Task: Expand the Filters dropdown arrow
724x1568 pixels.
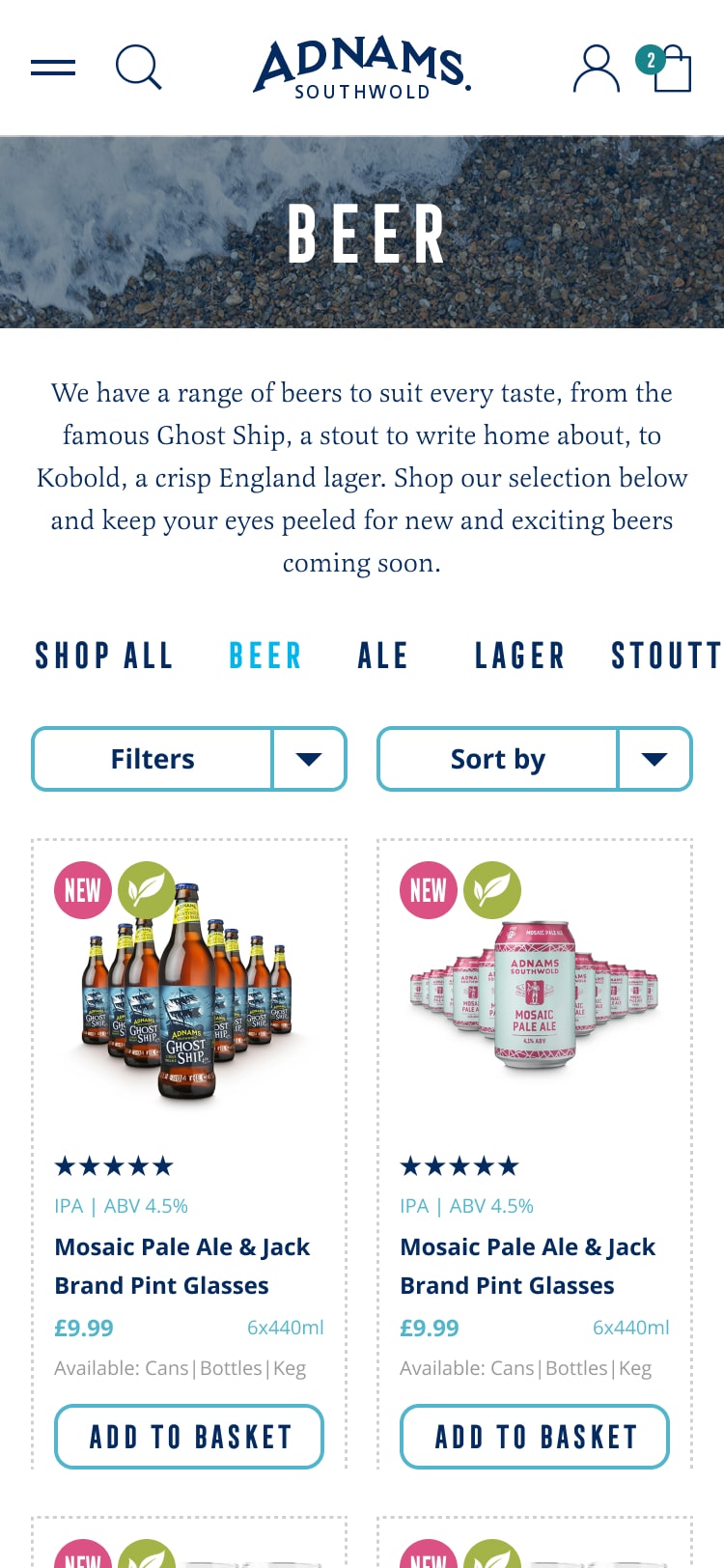Action: point(309,759)
